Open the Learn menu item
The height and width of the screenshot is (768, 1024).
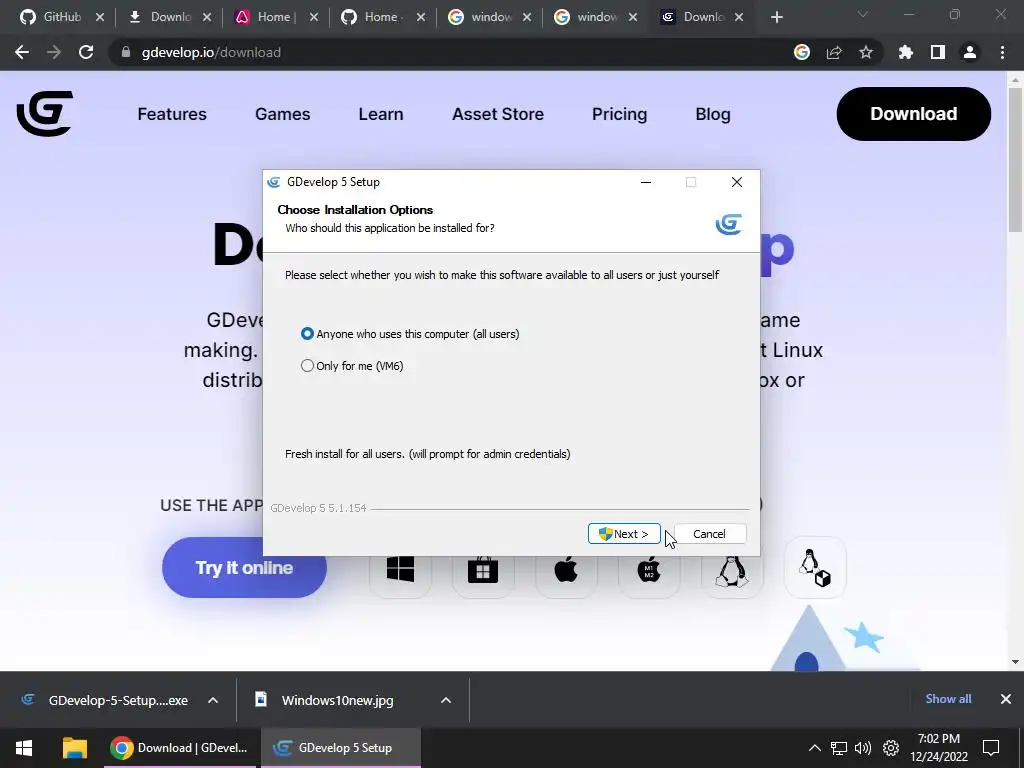(381, 114)
